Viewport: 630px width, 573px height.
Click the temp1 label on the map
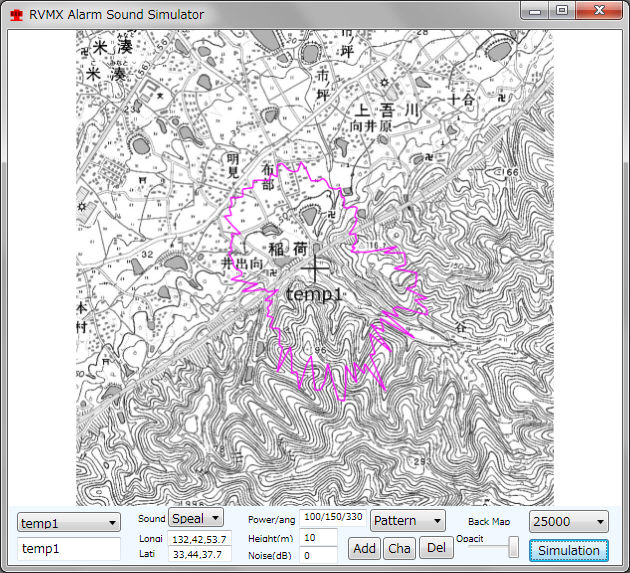314,295
